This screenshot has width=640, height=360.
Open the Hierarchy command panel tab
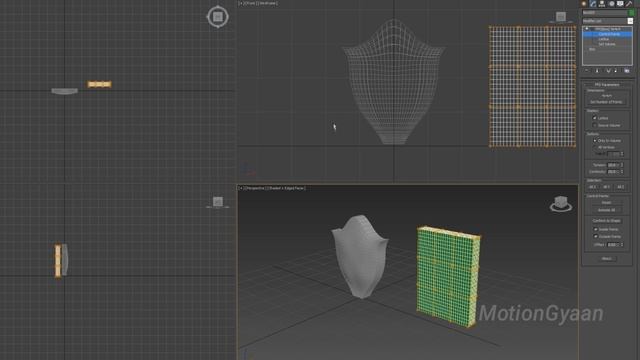[602, 4]
